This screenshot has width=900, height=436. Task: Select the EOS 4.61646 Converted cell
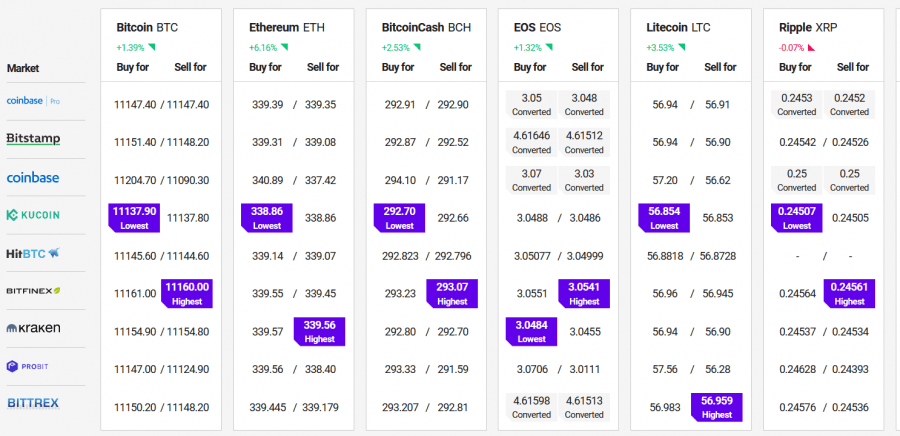click(532, 142)
